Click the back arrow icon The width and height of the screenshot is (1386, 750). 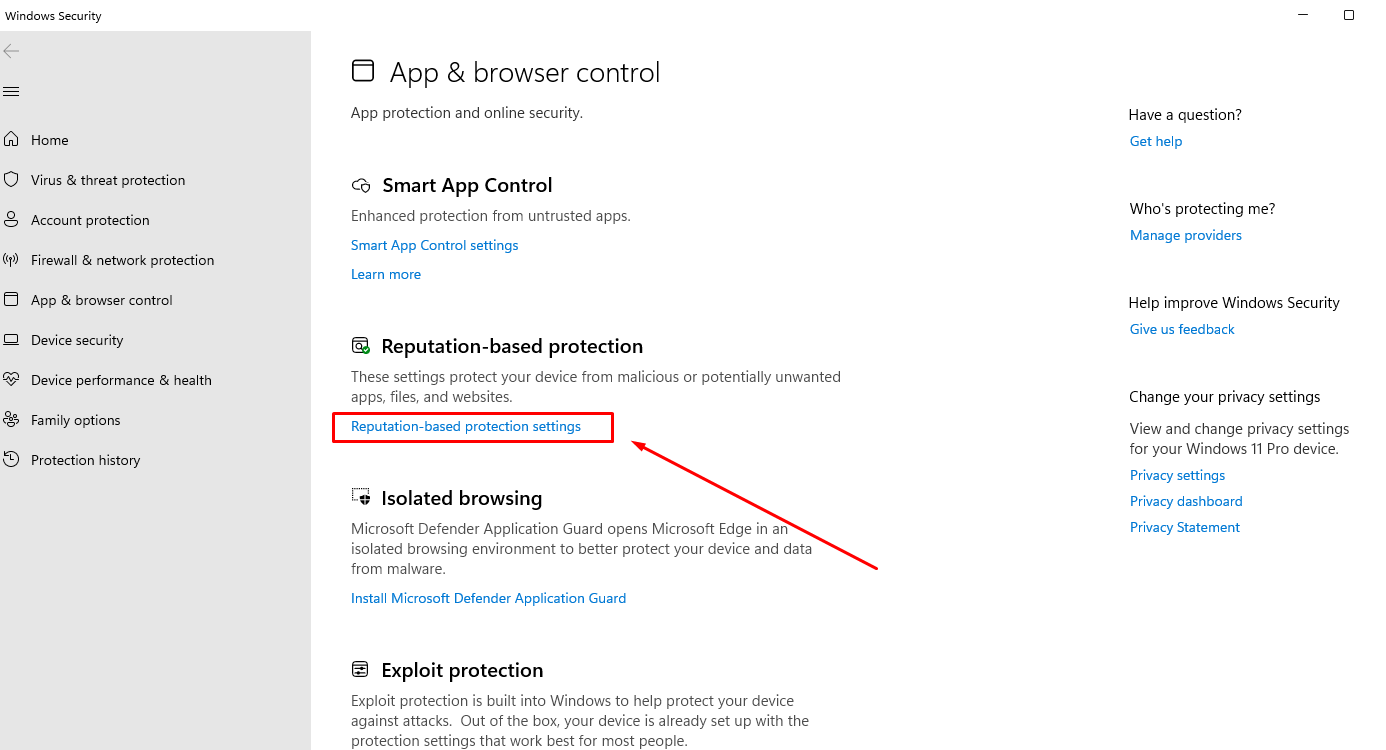click(x=11, y=51)
